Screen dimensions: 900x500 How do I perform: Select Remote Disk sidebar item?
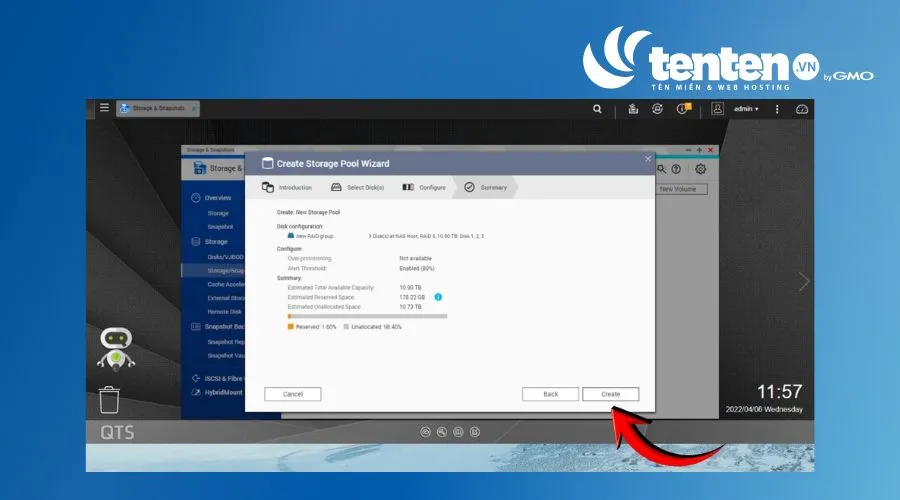[x=224, y=312]
